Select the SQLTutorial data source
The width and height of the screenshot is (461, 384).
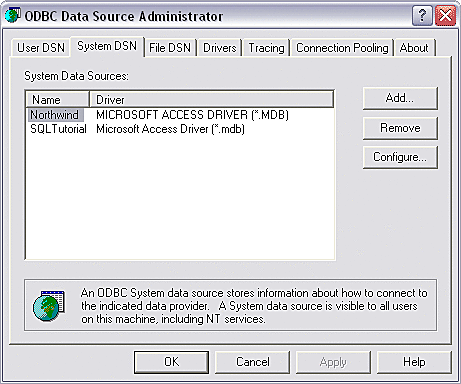pyautogui.click(x=58, y=129)
